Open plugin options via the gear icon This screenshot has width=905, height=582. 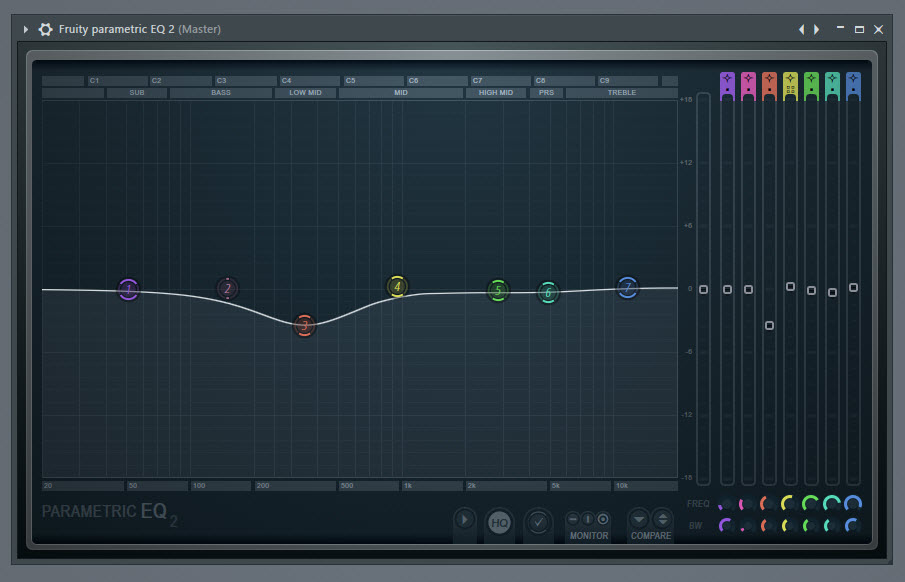(x=45, y=29)
